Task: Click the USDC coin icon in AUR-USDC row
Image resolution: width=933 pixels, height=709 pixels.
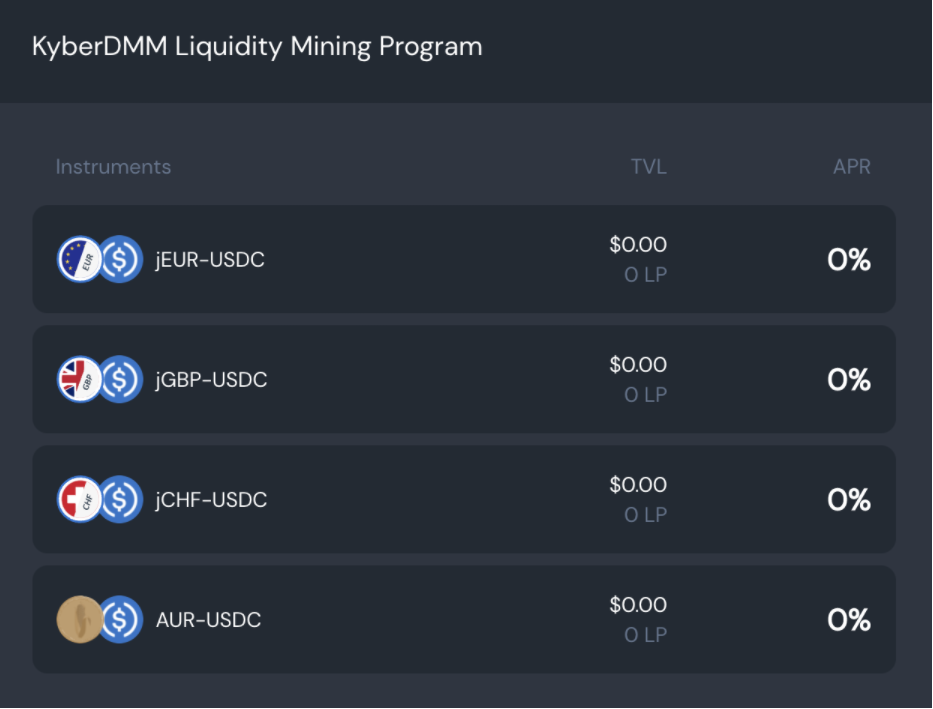Action: (x=121, y=620)
